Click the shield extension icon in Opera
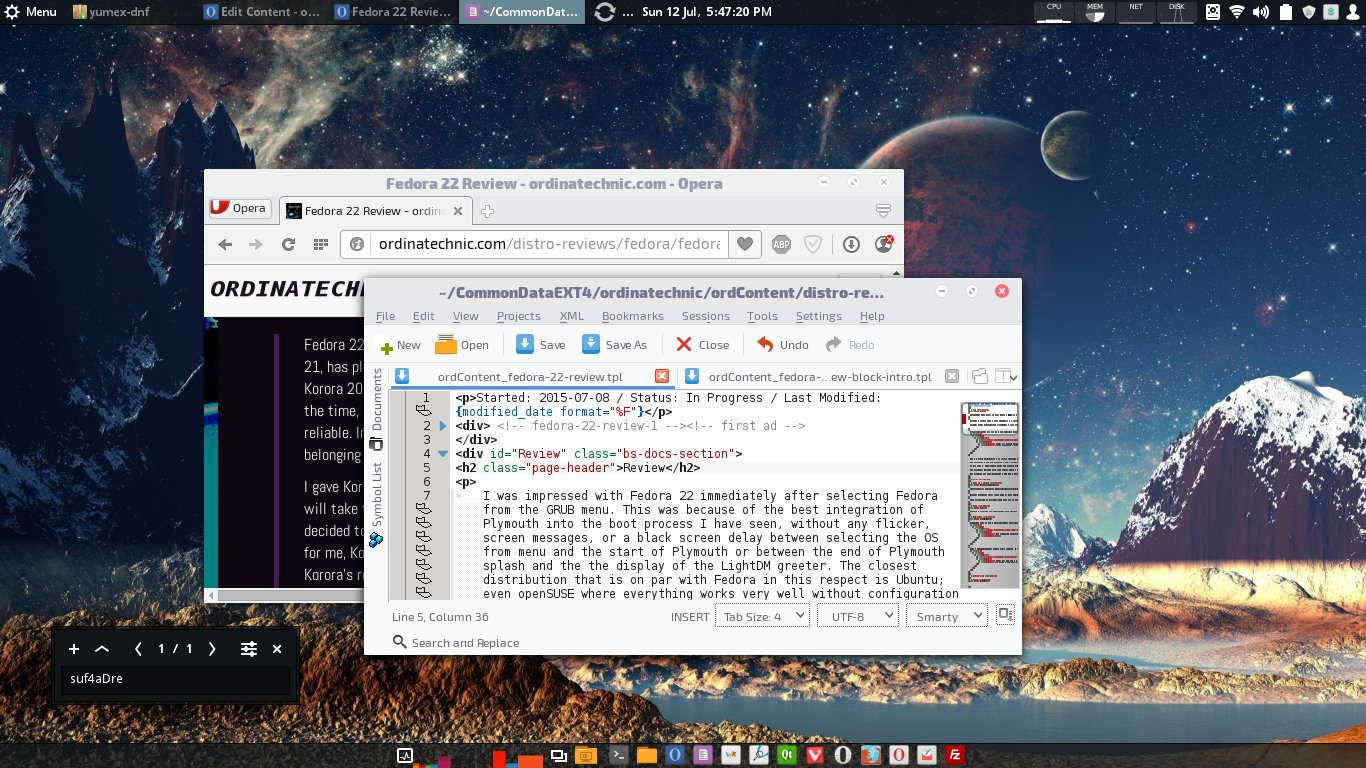Image resolution: width=1366 pixels, height=768 pixels. click(813, 244)
